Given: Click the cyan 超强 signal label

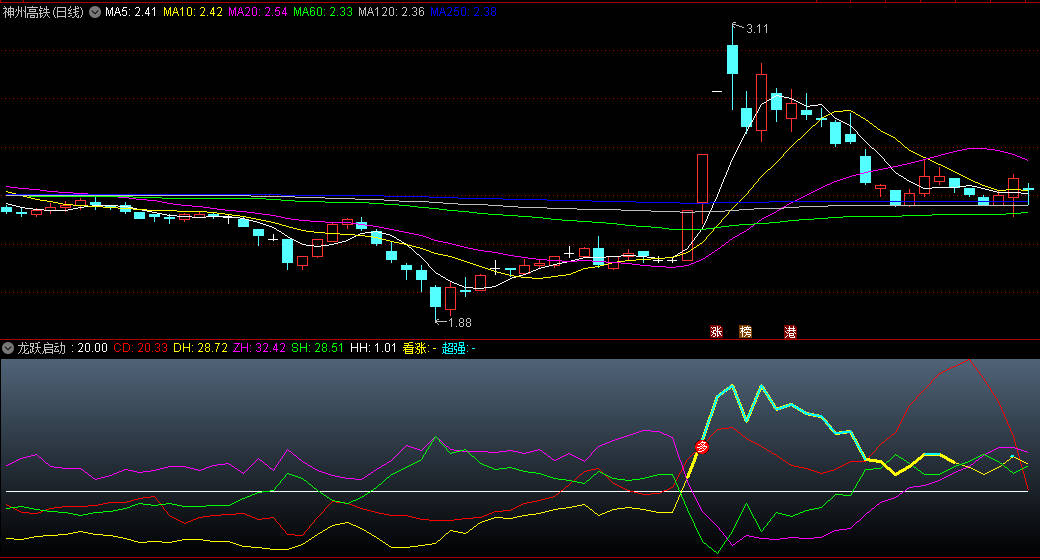Looking at the screenshot, I should pyautogui.click(x=458, y=348).
